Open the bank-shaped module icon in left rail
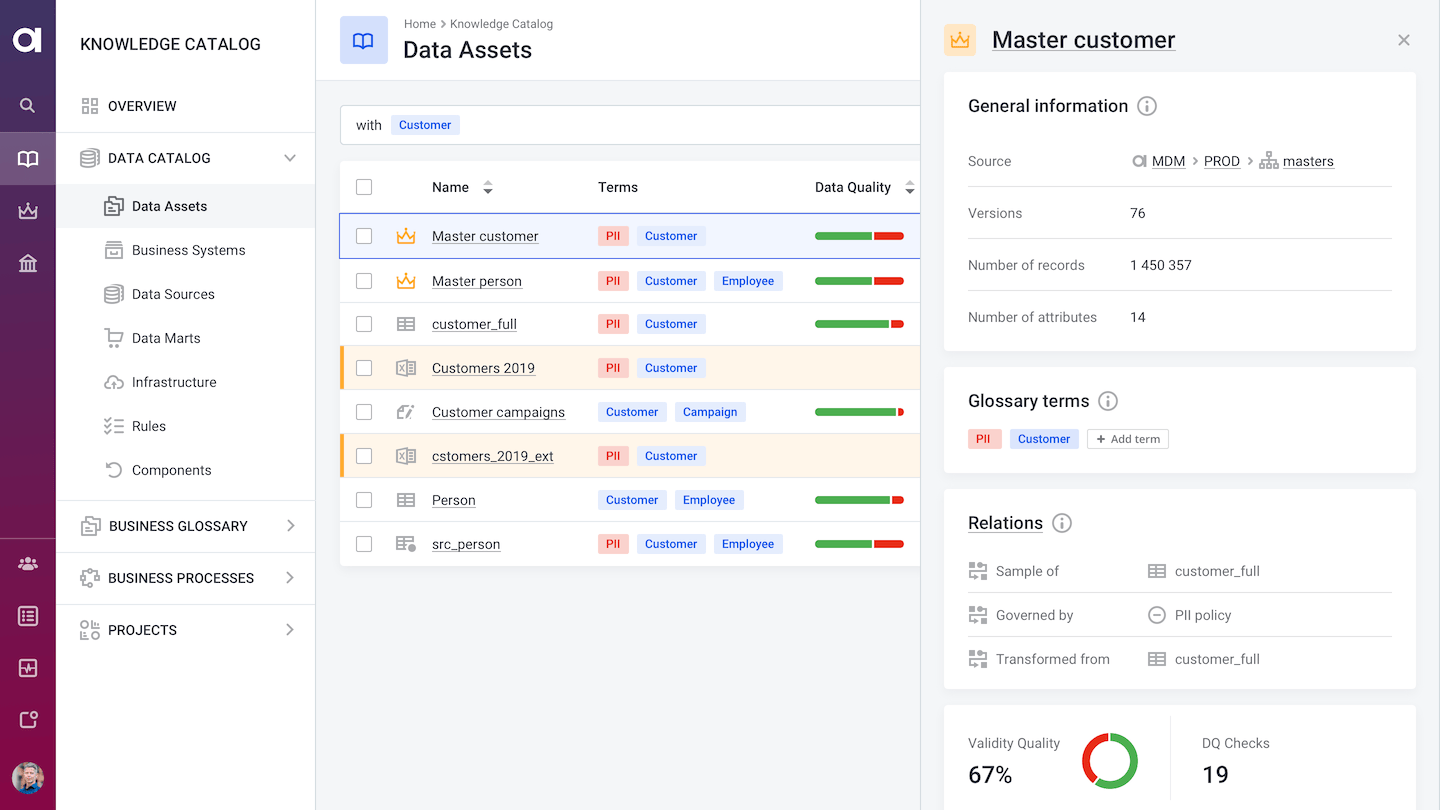Image resolution: width=1440 pixels, height=810 pixels. [27, 262]
